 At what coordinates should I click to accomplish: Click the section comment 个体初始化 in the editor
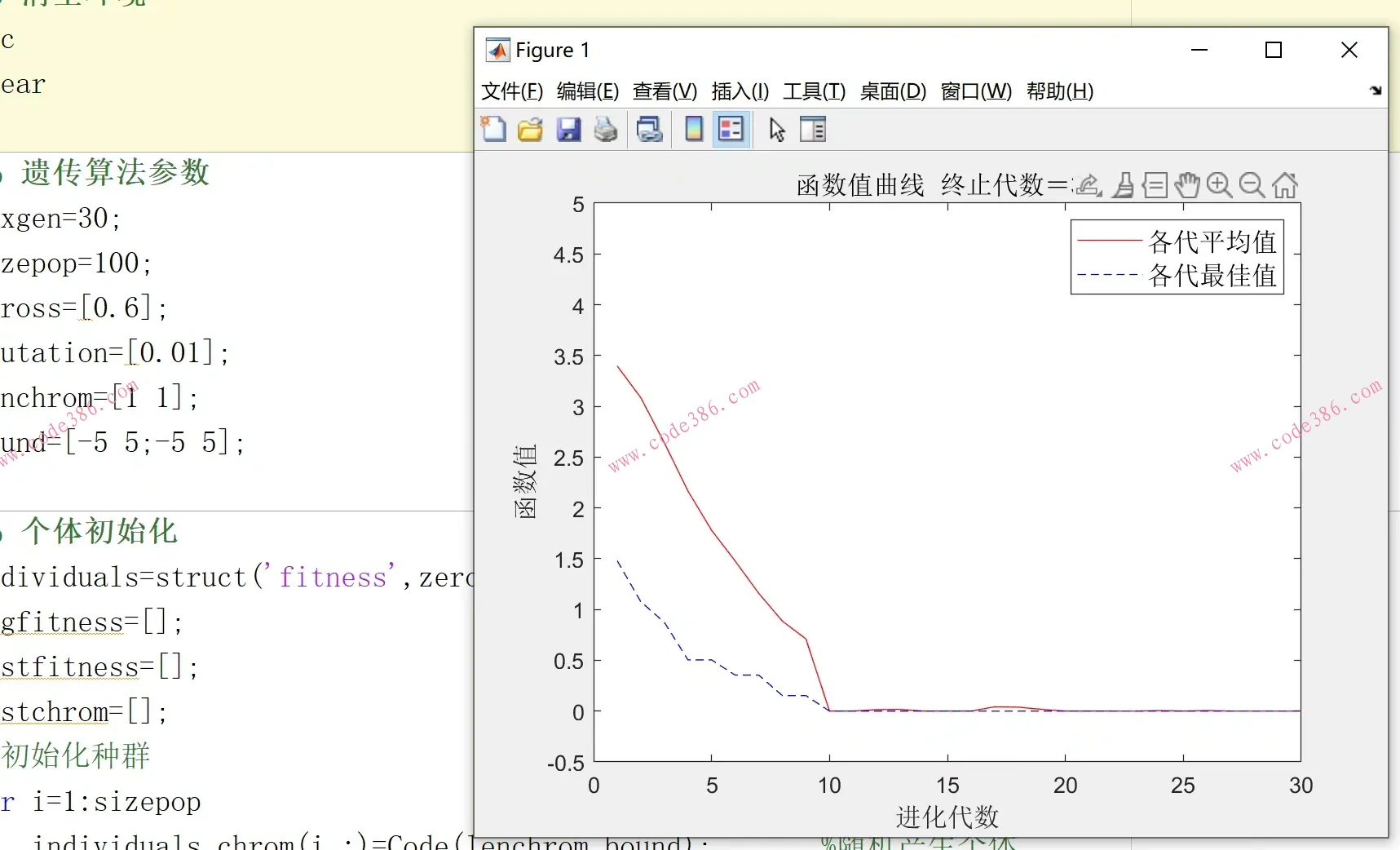click(x=99, y=531)
